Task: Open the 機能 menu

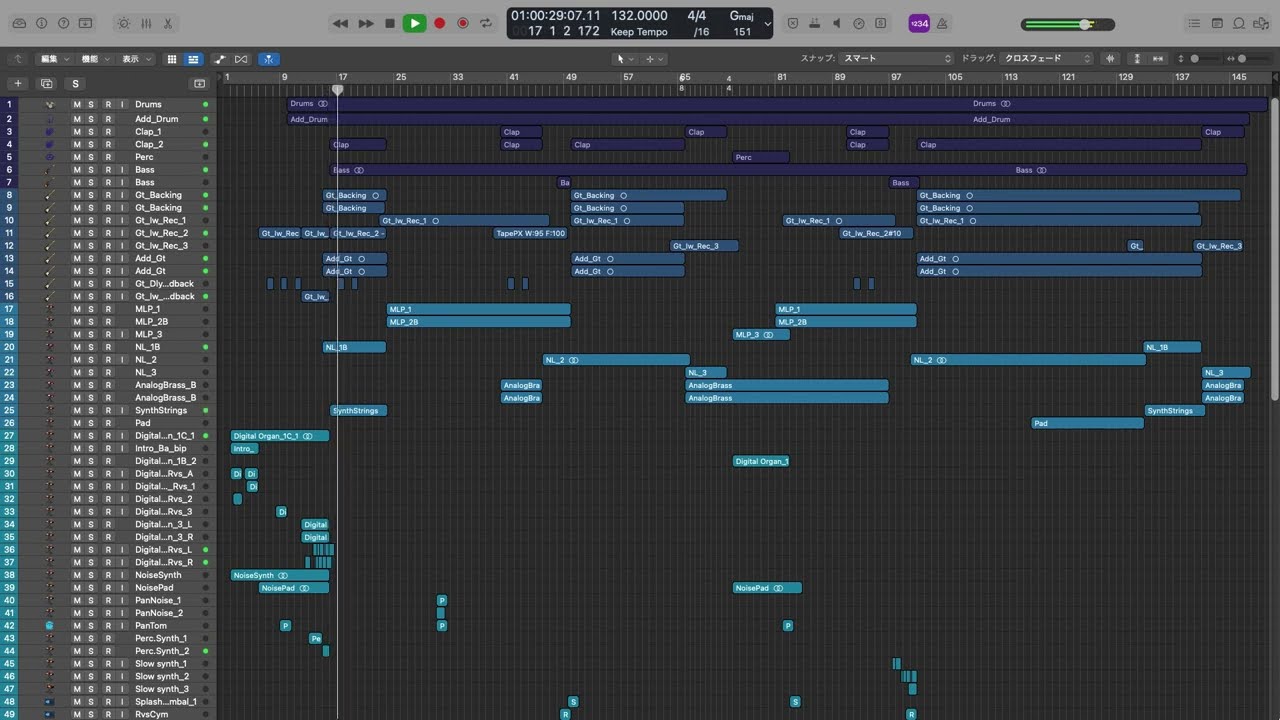Action: (x=95, y=59)
